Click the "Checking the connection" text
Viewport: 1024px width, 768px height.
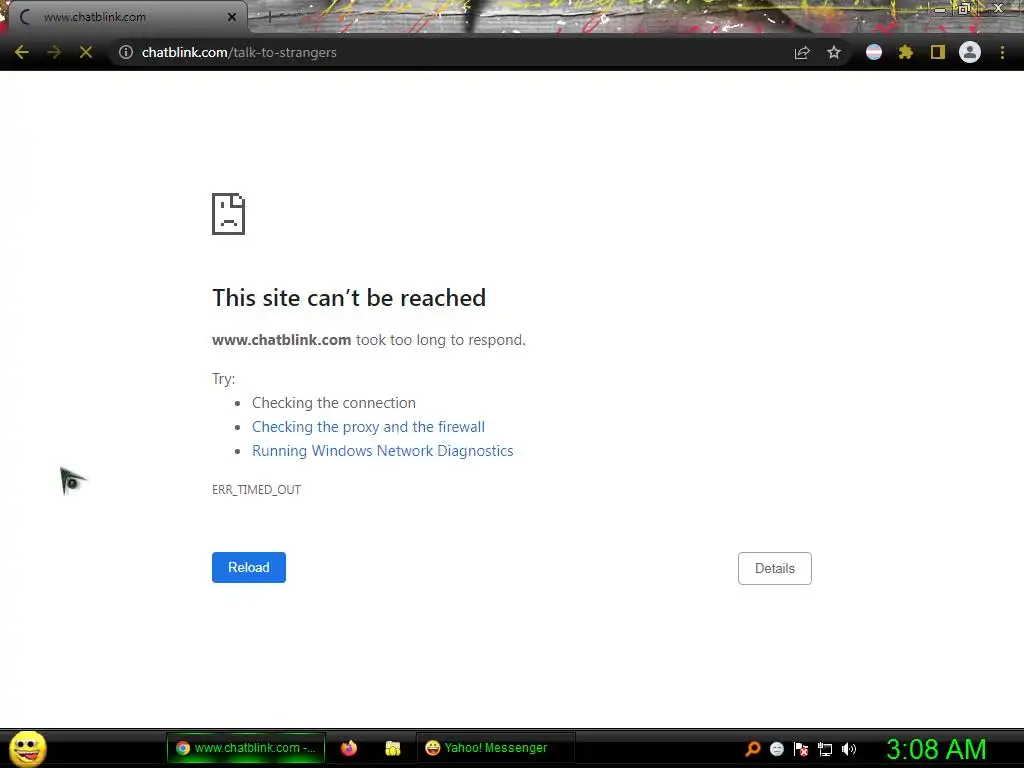coord(334,403)
